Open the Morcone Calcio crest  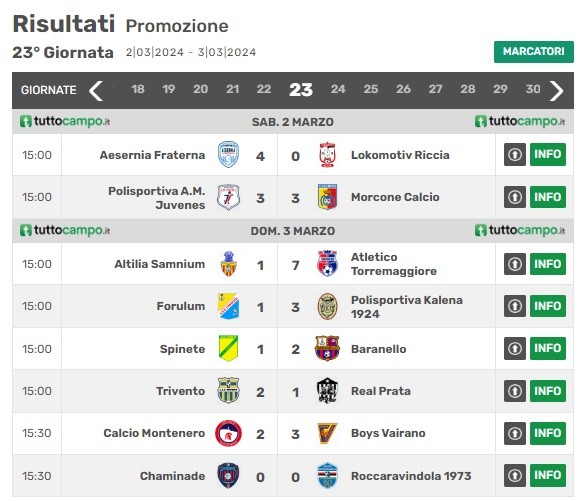pyautogui.click(x=327, y=197)
